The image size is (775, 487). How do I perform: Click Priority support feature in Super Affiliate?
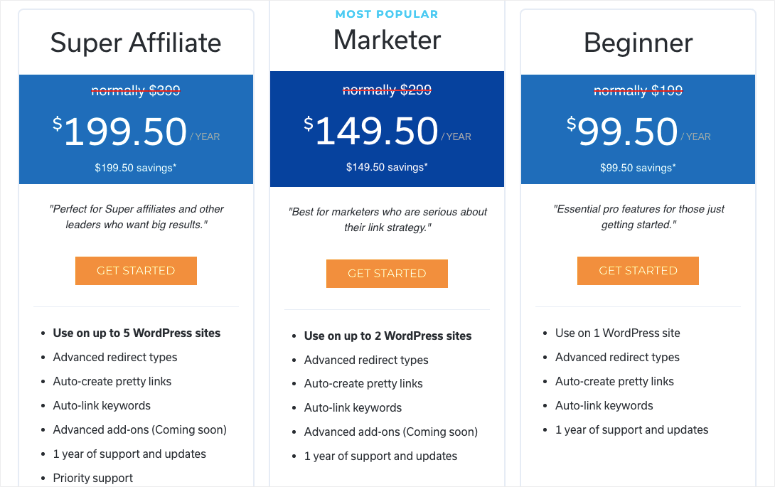tap(93, 478)
